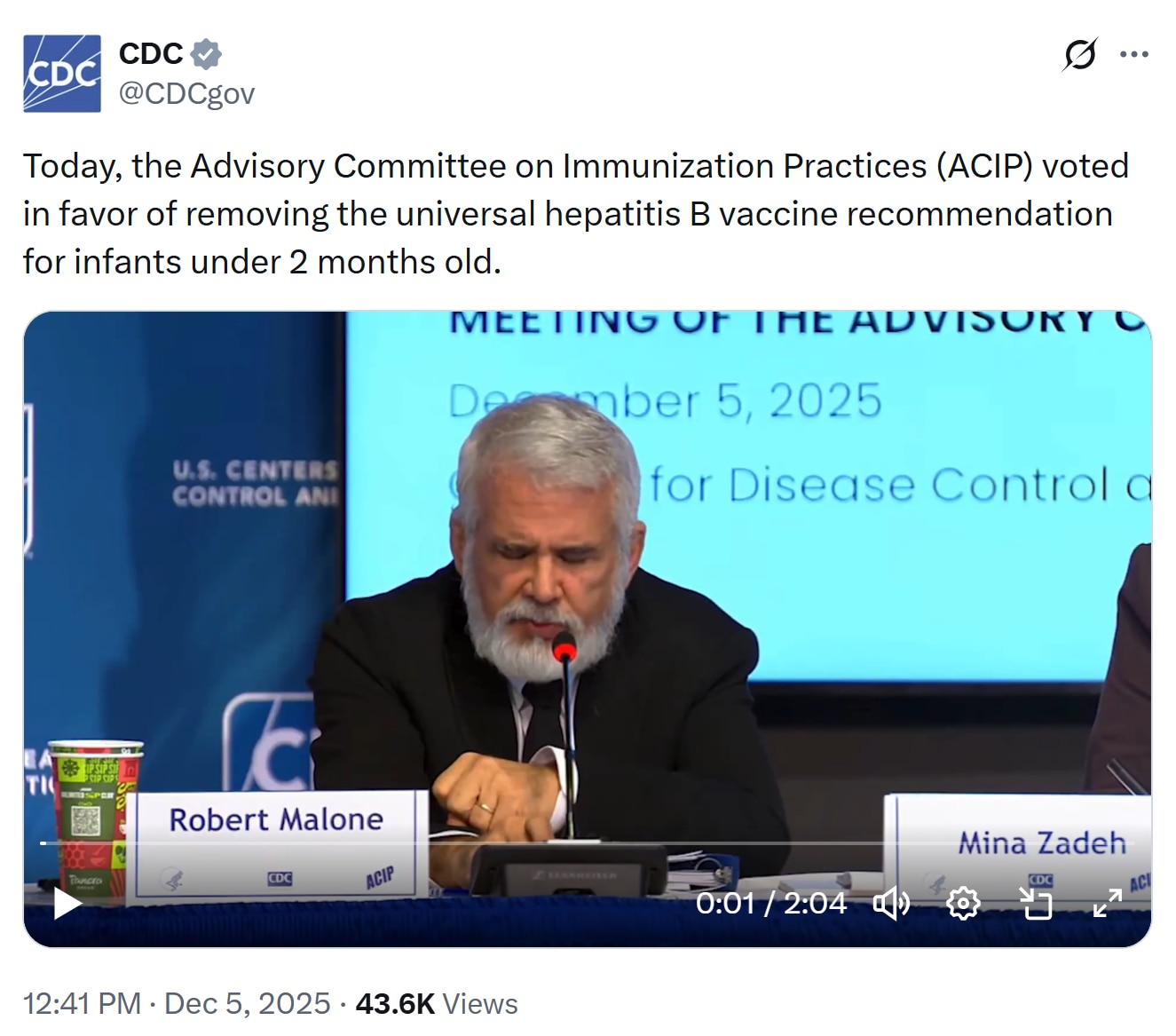This screenshot has width=1176, height=1036.
Task: Click the Robert Malone nameplate in the video
Action: [276, 819]
